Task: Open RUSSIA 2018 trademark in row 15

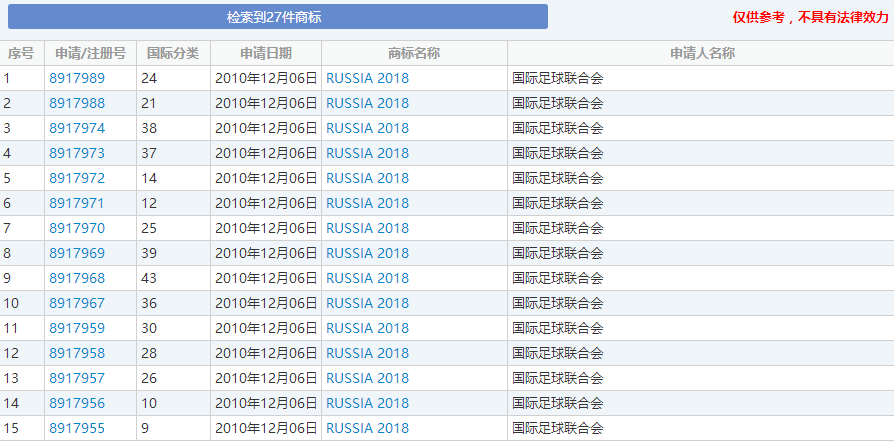Action: coord(368,428)
